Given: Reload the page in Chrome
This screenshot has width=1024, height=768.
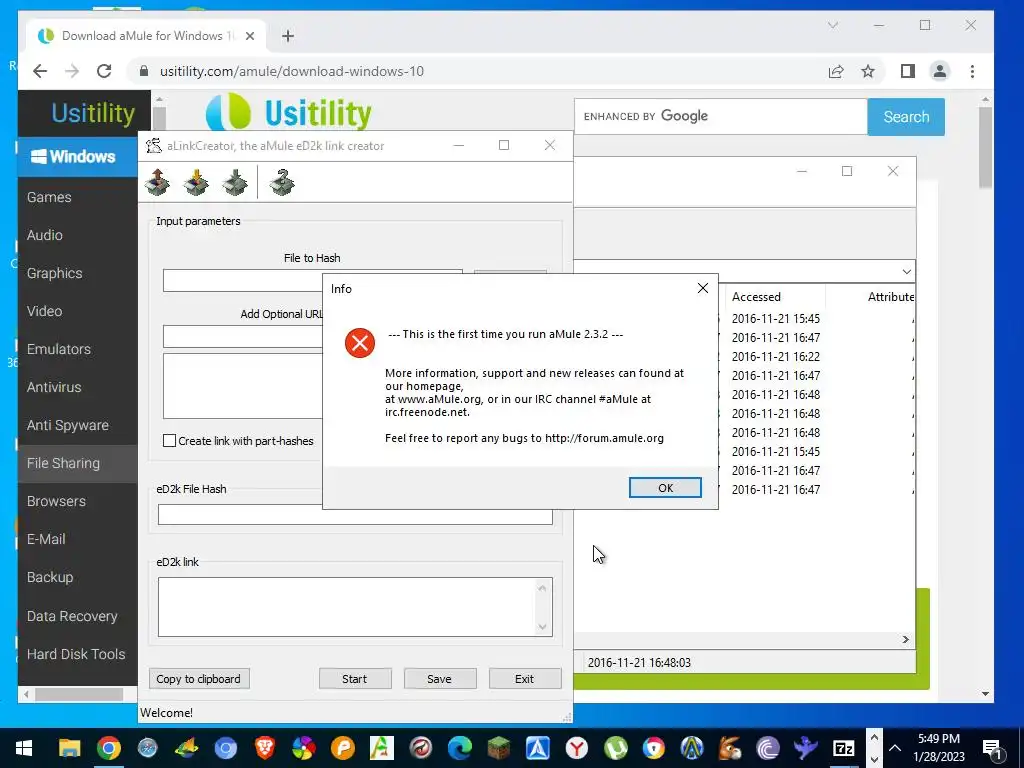Looking at the screenshot, I should [104, 71].
